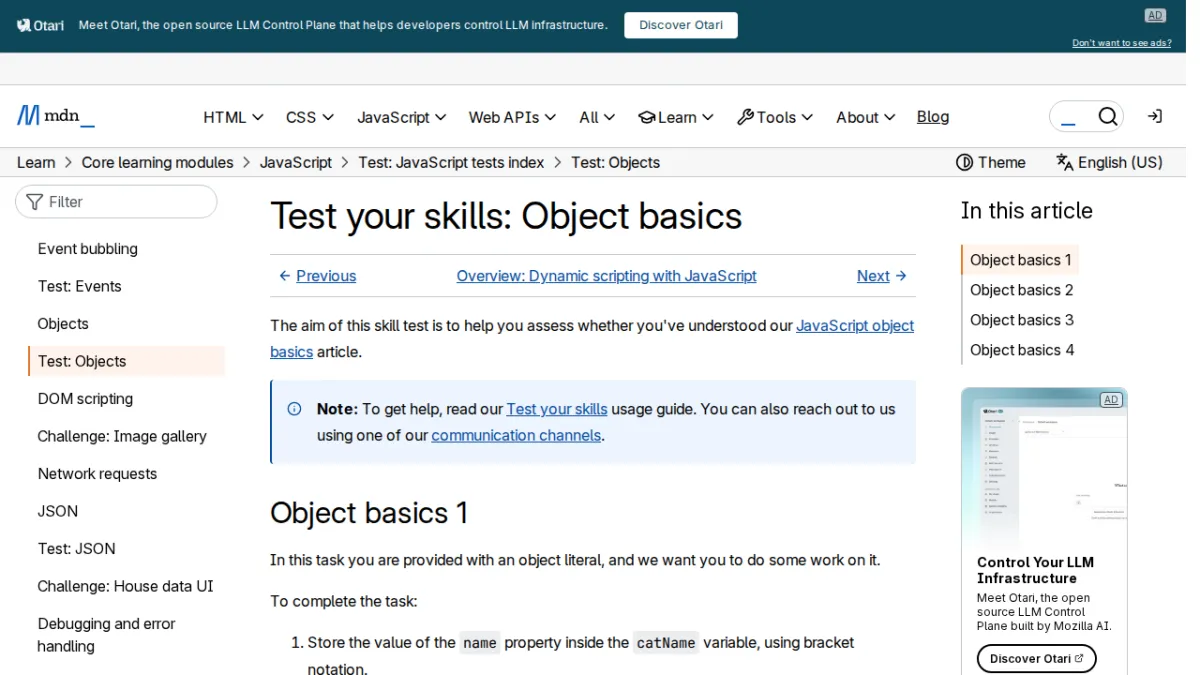Open the Tools menu
The image size is (1200, 675).
775,117
